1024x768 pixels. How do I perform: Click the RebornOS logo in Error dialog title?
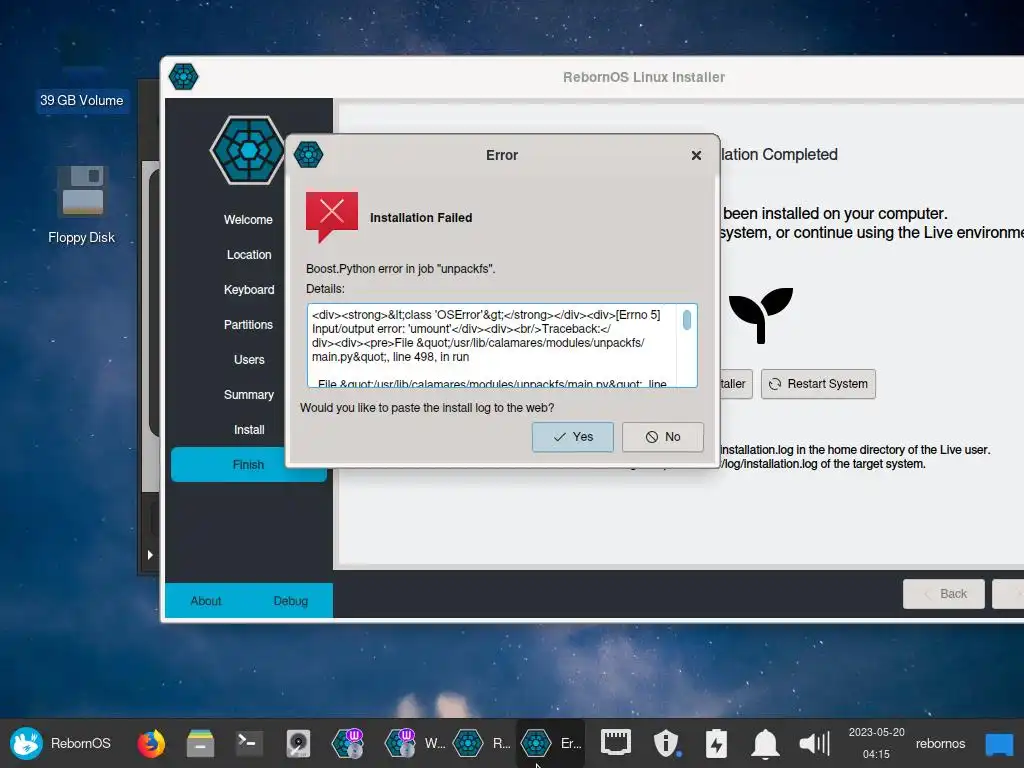pos(308,155)
